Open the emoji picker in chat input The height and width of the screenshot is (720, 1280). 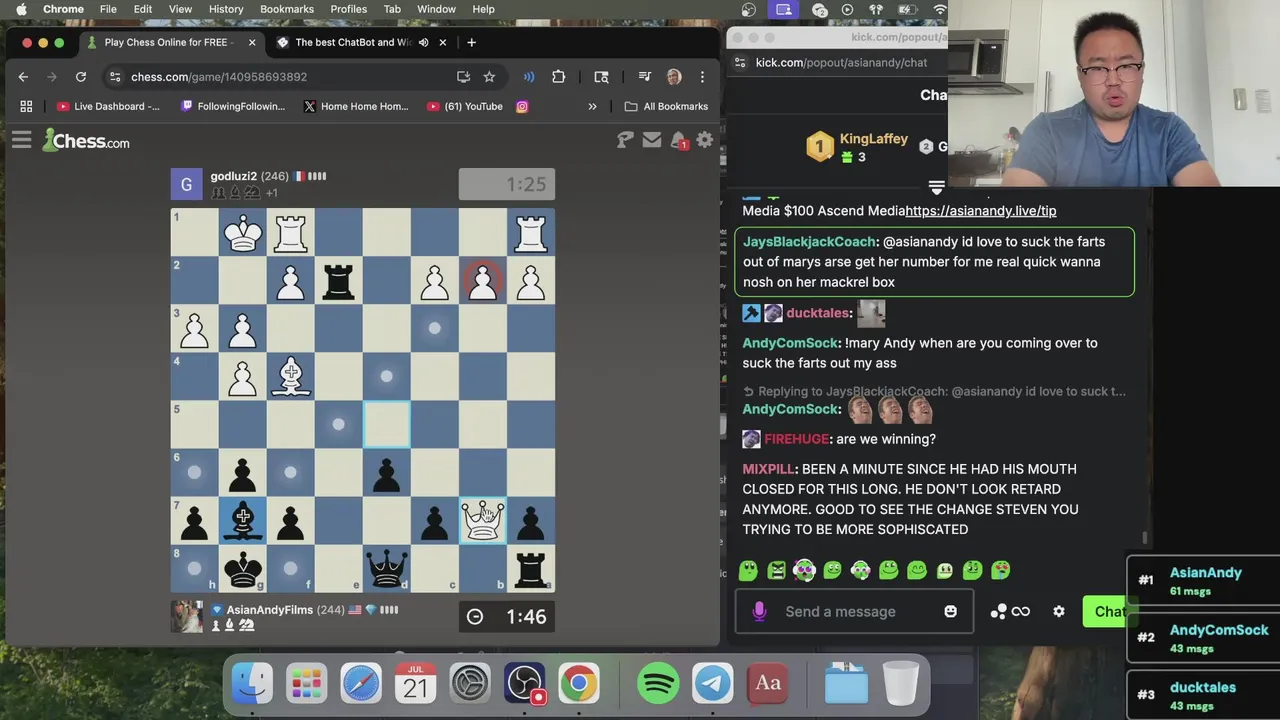click(950, 611)
